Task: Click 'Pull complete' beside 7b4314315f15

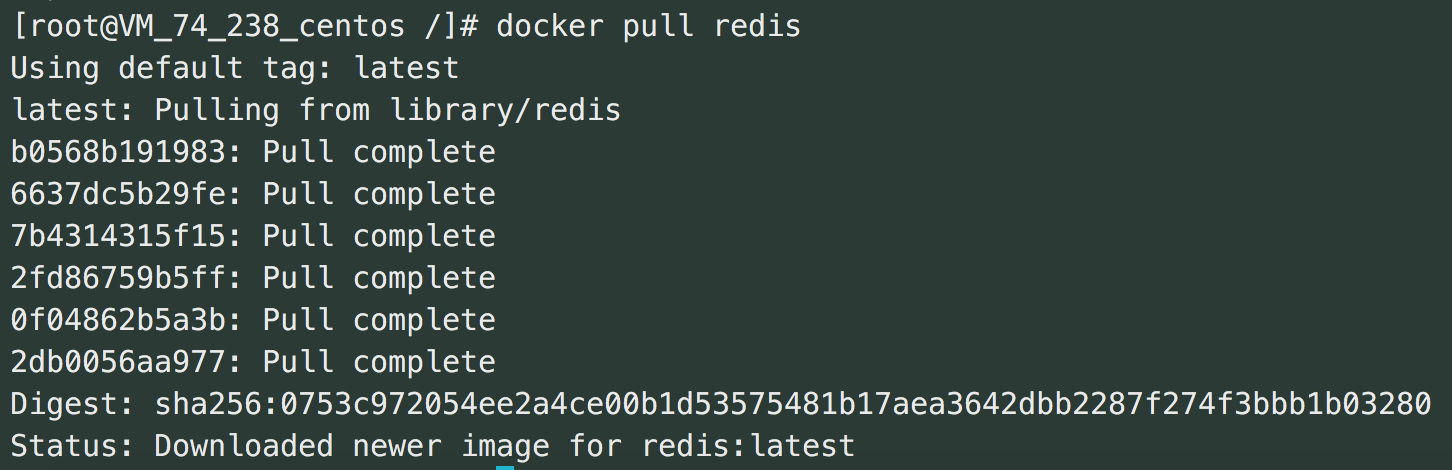Action: [379, 236]
